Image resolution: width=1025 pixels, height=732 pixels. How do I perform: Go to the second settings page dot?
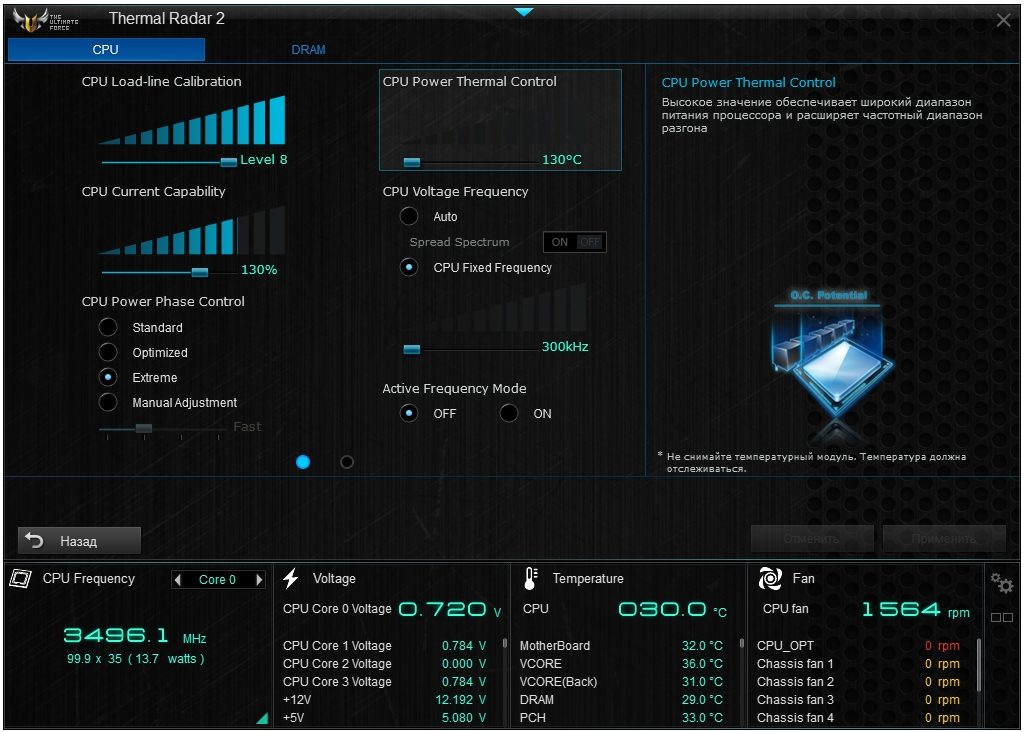(x=347, y=462)
